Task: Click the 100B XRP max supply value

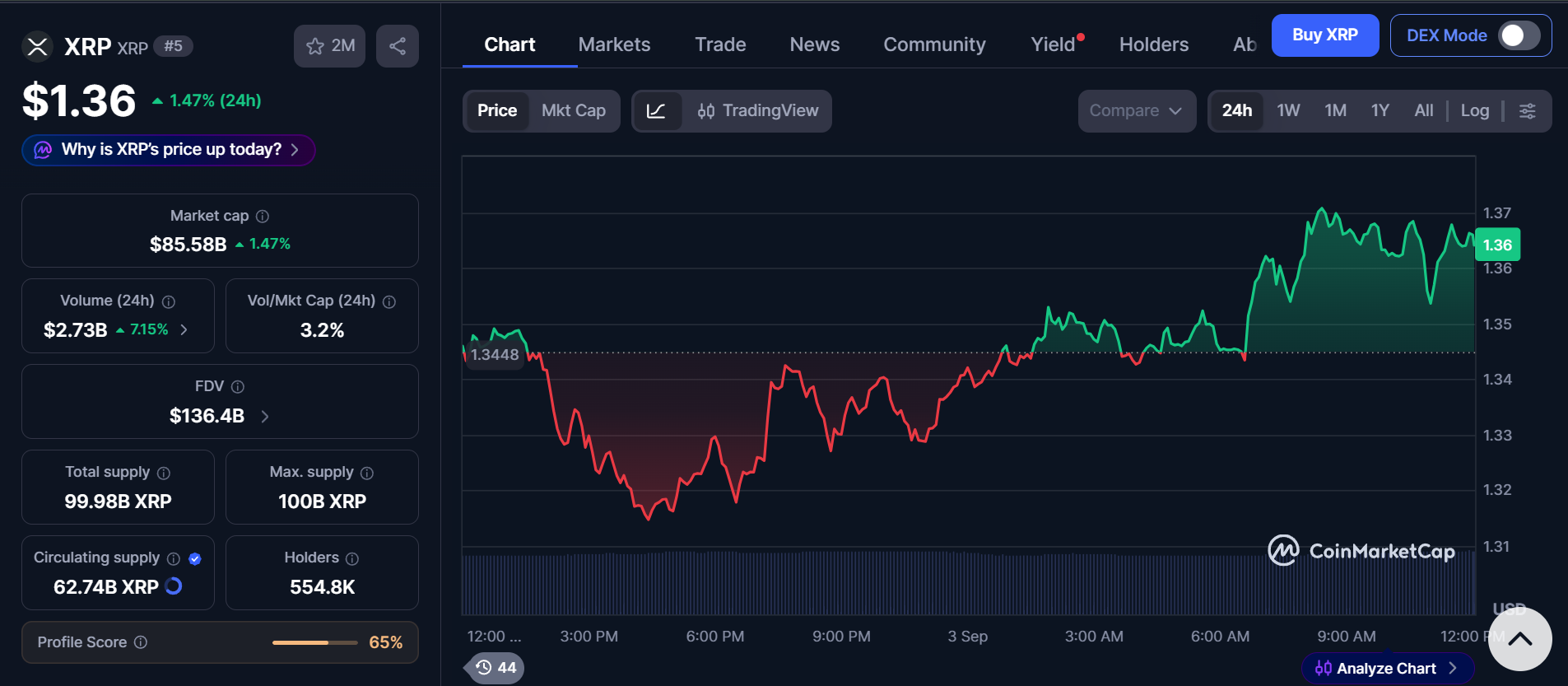Action: click(322, 502)
